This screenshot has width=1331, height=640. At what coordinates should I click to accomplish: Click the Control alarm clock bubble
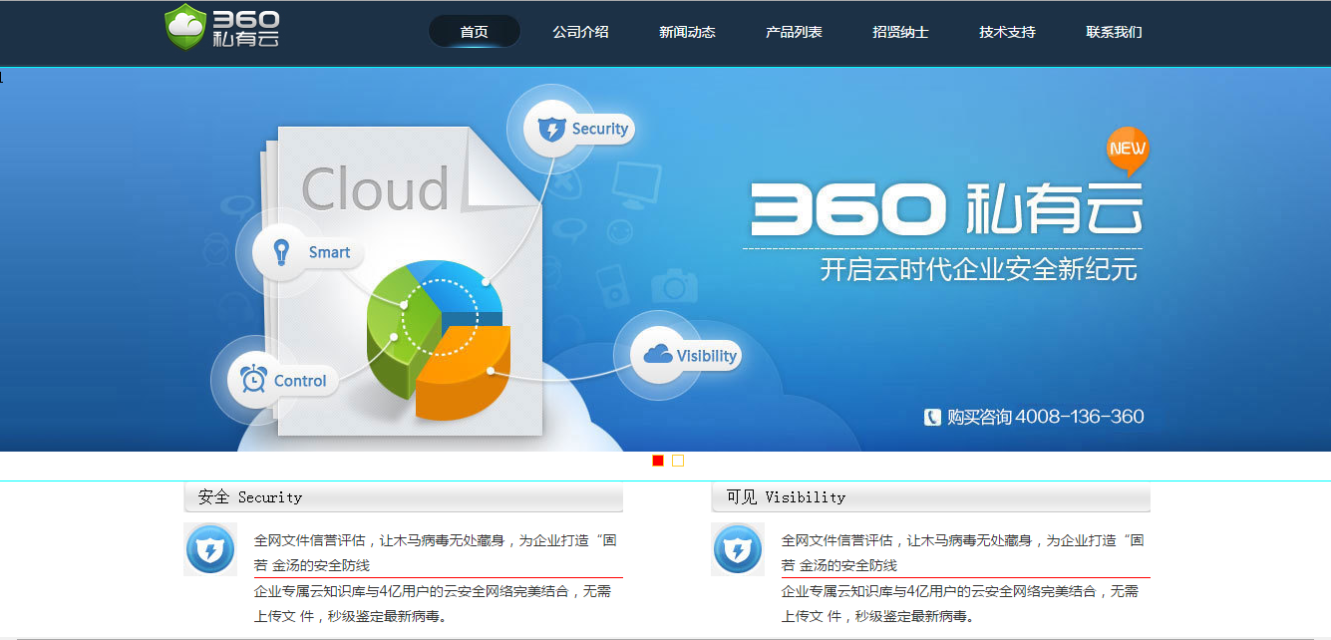pyautogui.click(x=254, y=380)
